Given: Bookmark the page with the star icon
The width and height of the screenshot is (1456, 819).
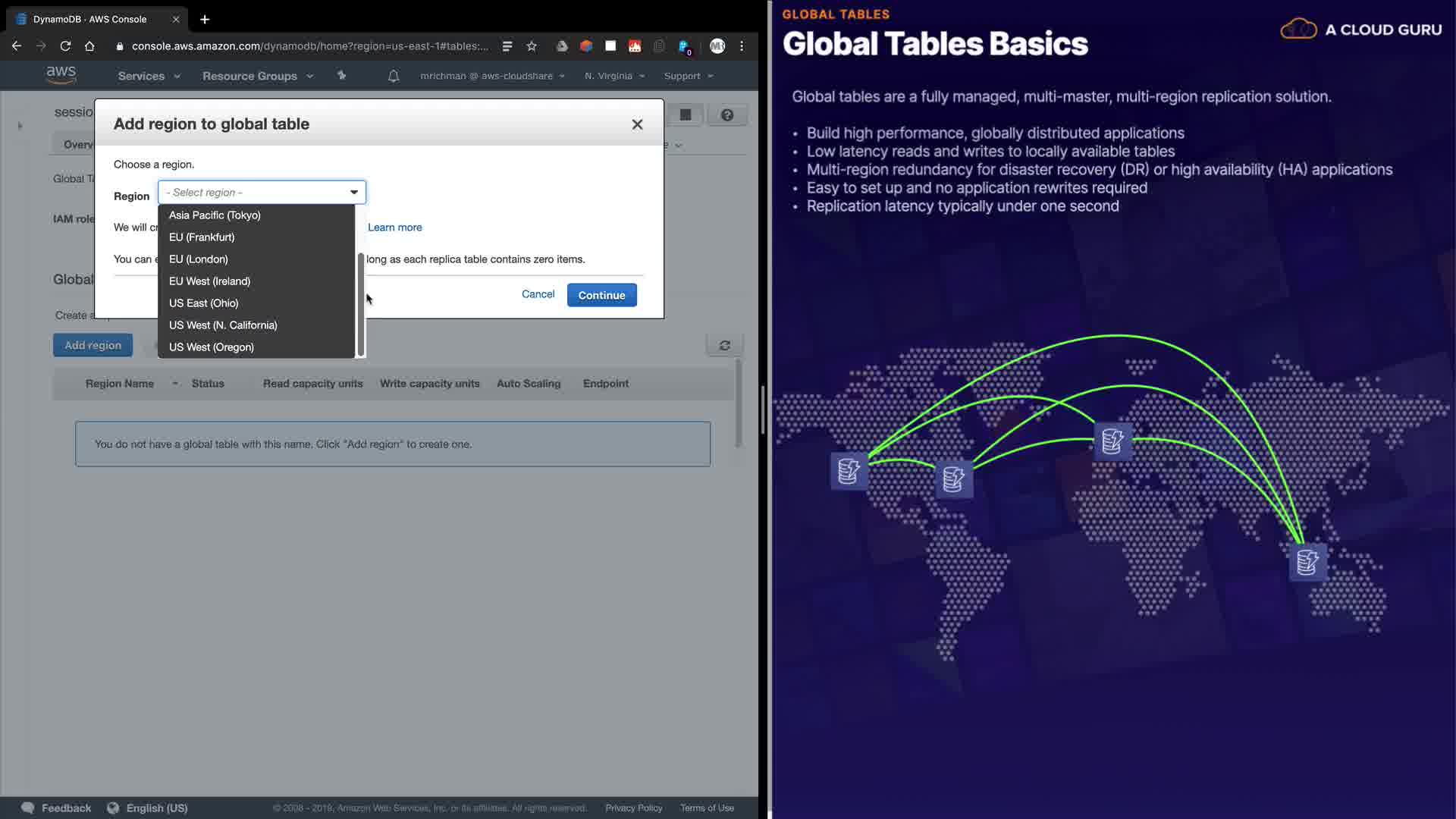Looking at the screenshot, I should coord(532,46).
